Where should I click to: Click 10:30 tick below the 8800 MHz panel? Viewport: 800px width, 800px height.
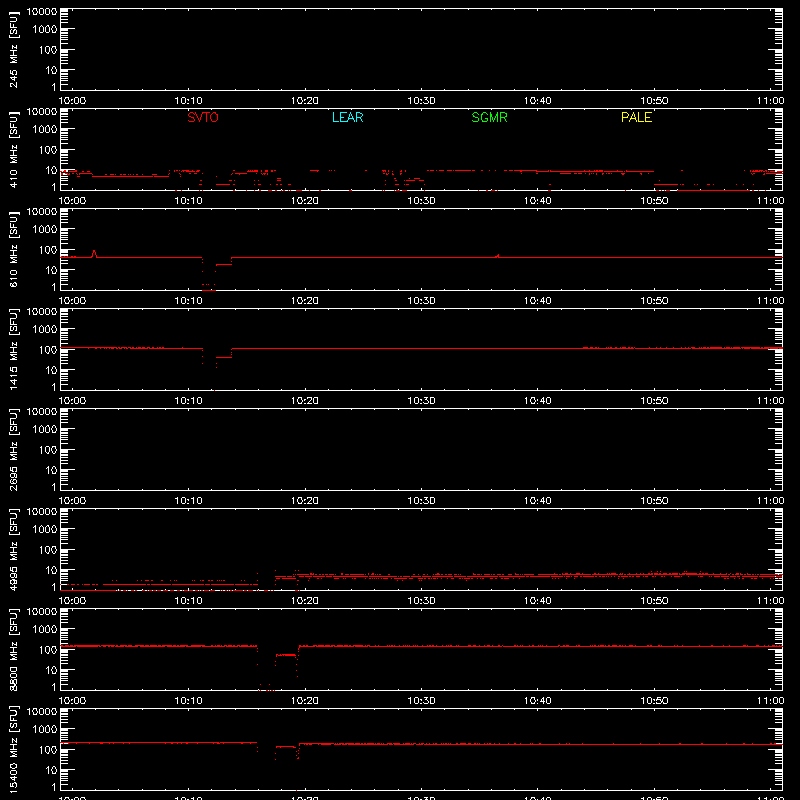click(421, 701)
